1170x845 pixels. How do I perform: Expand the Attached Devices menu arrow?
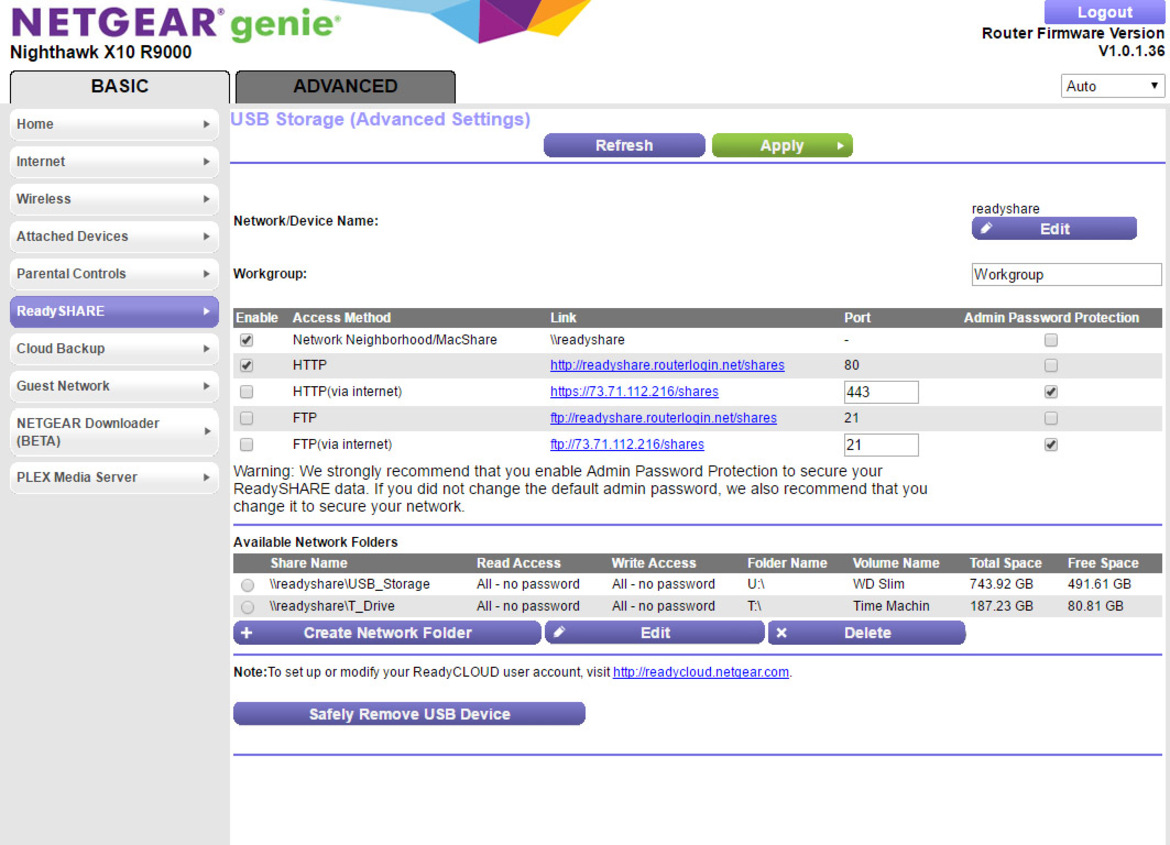pos(207,236)
